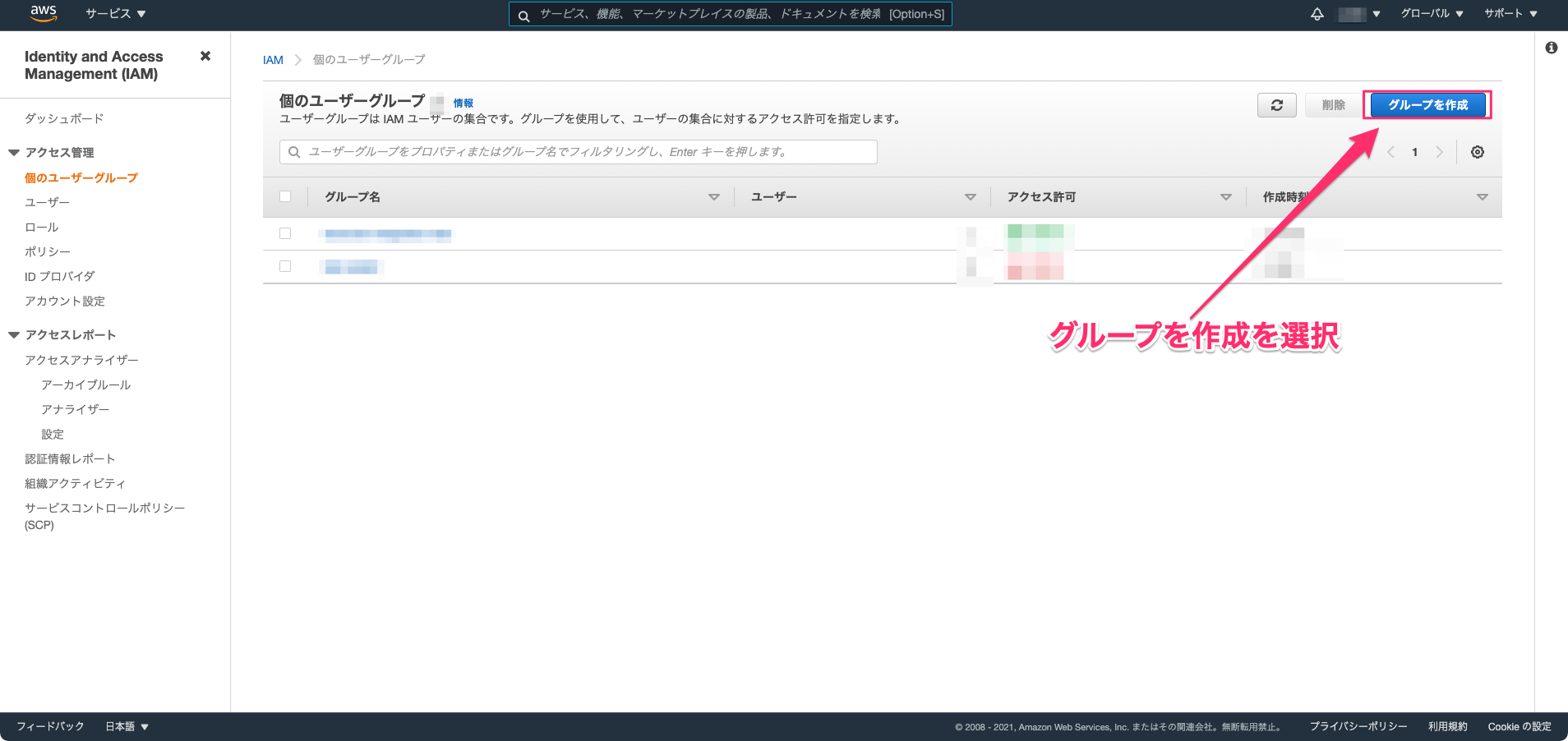This screenshot has height=741, width=1568.
Task: Click the info circle icon at far right
Action: 1552,48
